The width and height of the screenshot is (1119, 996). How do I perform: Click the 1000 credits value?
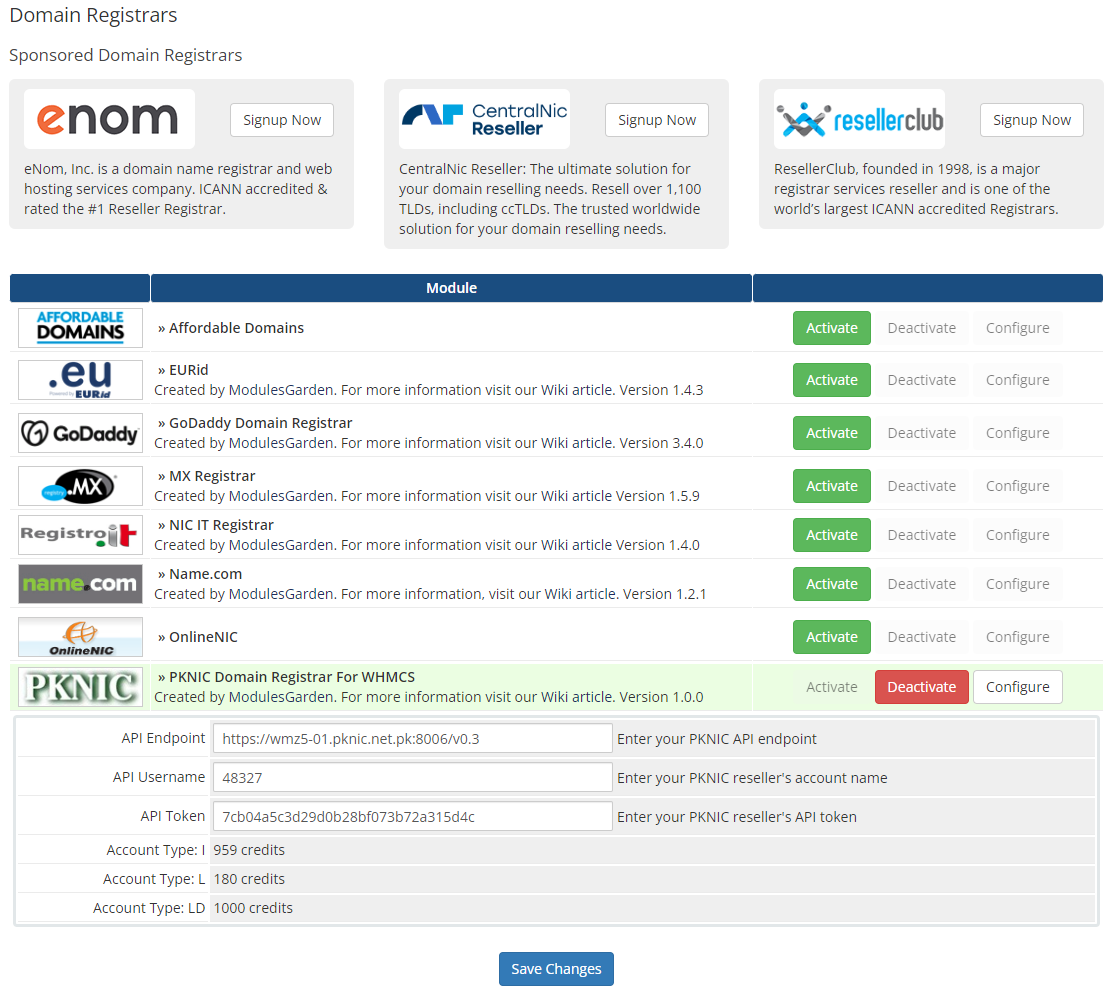tap(253, 908)
